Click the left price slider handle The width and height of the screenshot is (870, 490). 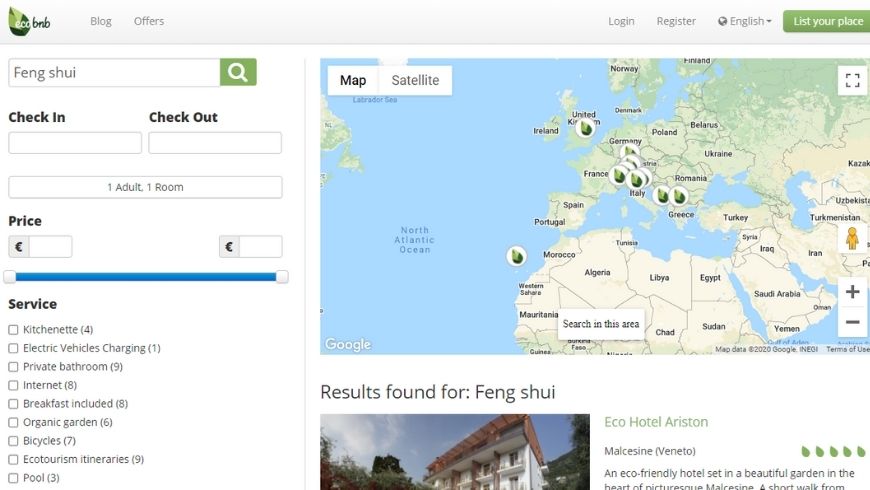(x=9, y=277)
